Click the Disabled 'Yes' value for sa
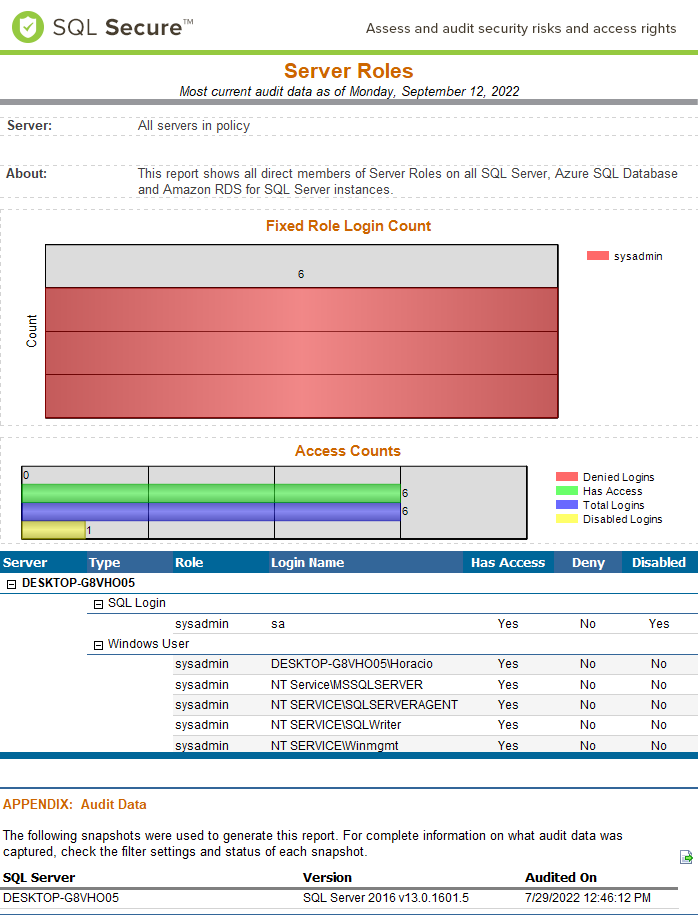698x915 pixels. point(659,624)
